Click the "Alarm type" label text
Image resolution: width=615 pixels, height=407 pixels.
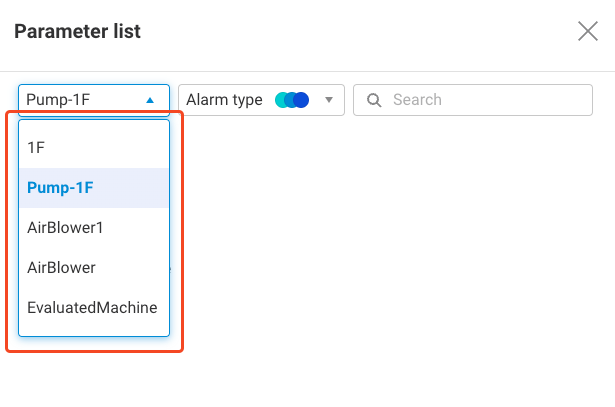(x=224, y=100)
